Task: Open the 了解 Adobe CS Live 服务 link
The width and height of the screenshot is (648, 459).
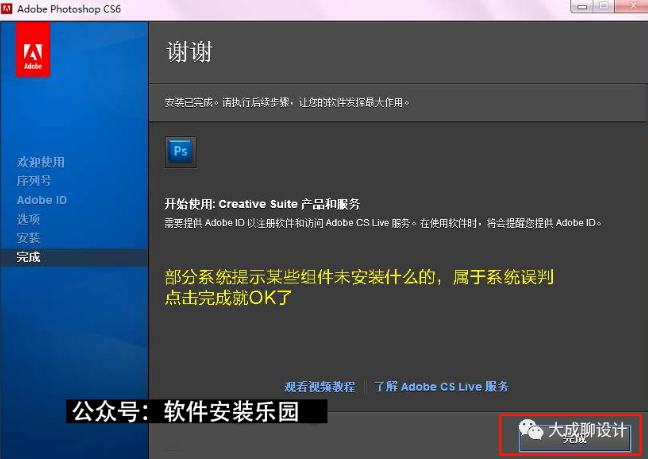Action: point(442,386)
